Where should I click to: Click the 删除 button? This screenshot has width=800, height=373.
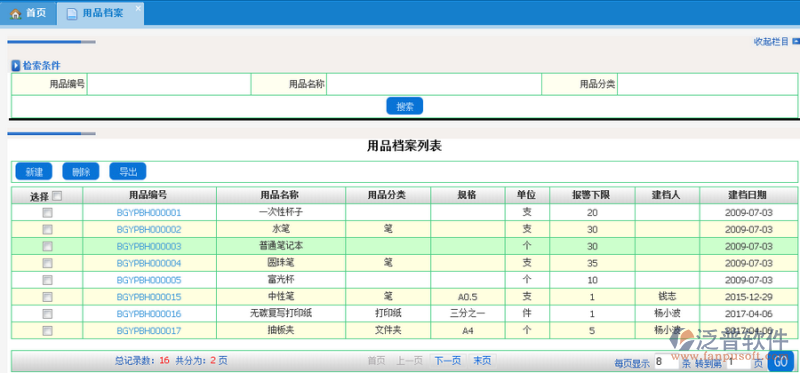81,172
